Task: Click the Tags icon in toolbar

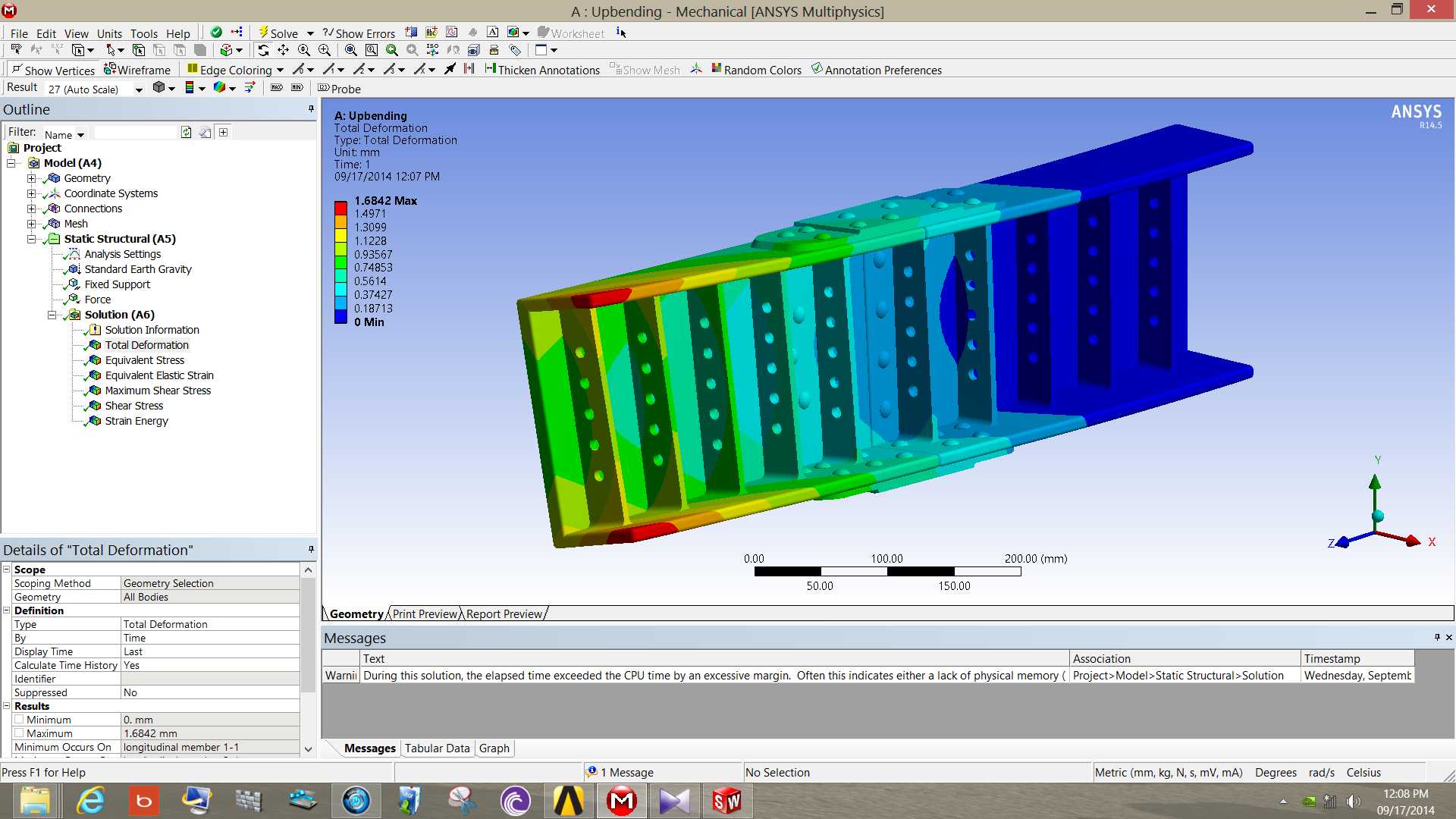Action: click(515, 50)
